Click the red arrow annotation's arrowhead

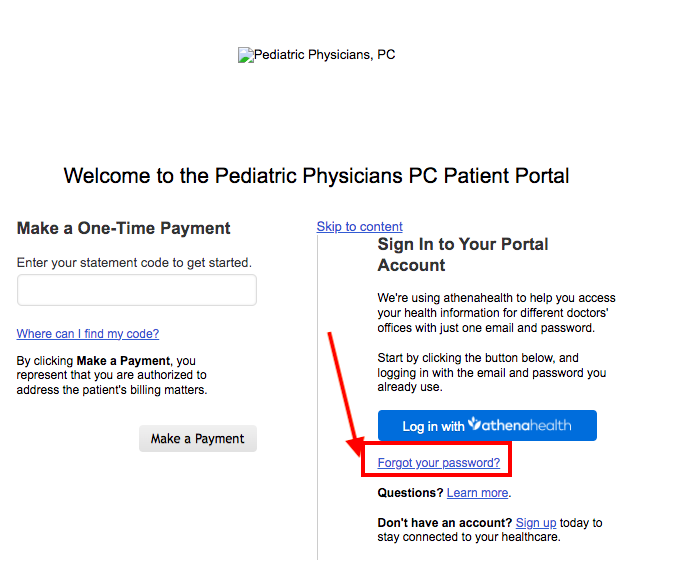tap(356, 445)
